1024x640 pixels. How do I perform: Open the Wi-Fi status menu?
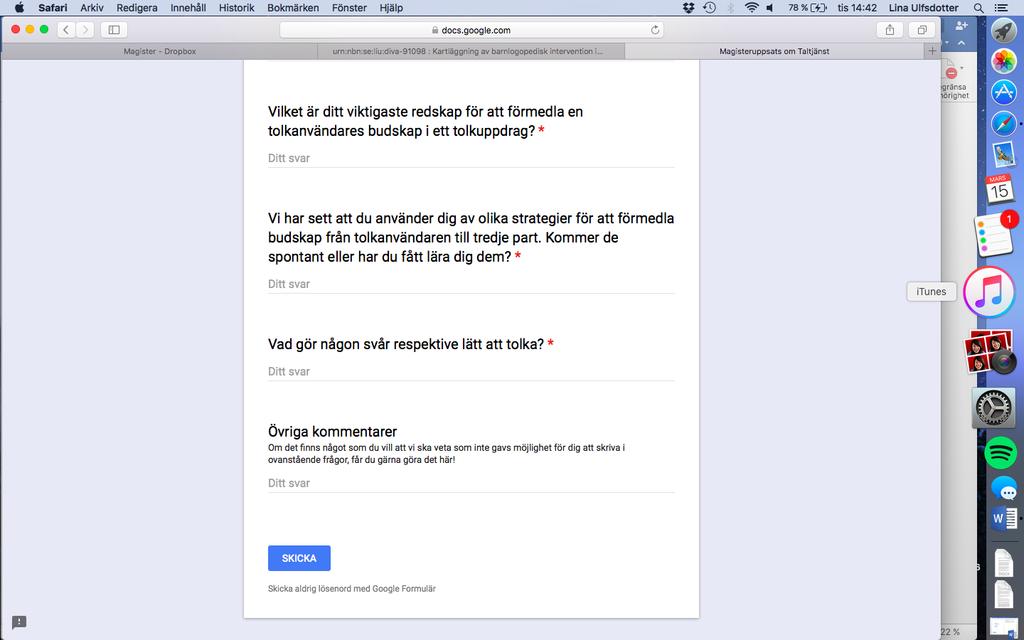click(x=752, y=8)
